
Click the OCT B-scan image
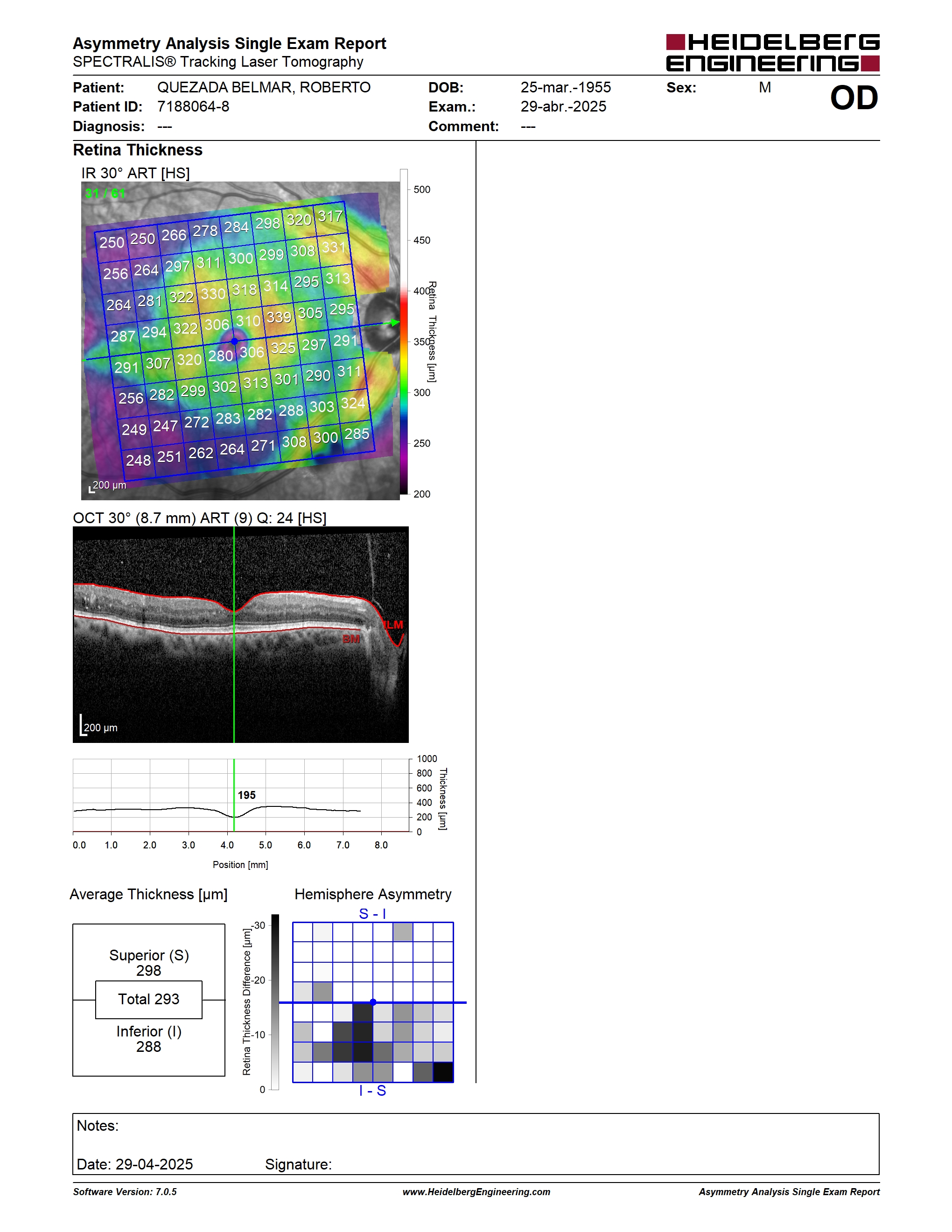(241, 635)
